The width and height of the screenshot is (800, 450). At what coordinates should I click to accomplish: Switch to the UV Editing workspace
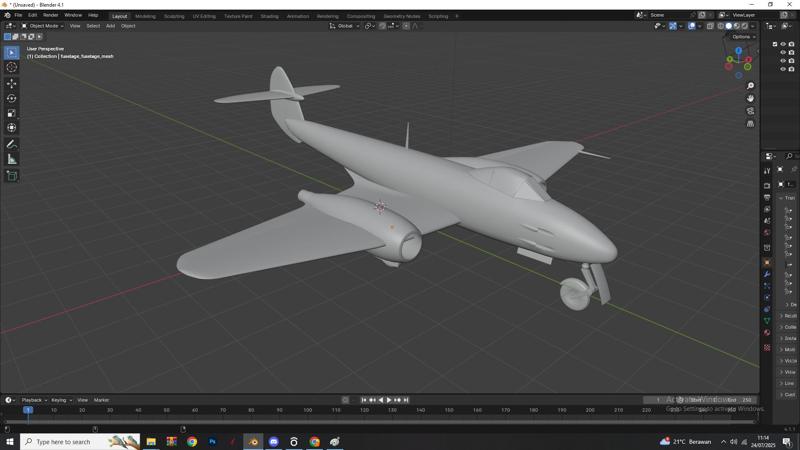tap(204, 16)
